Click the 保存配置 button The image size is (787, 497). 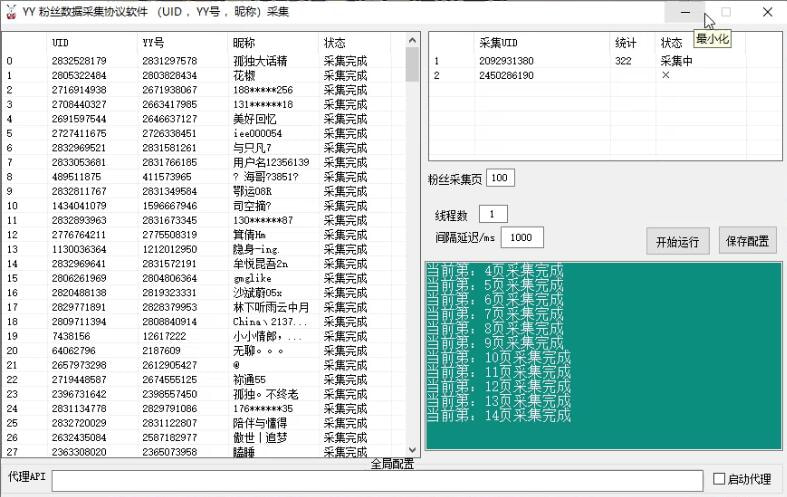click(x=747, y=240)
